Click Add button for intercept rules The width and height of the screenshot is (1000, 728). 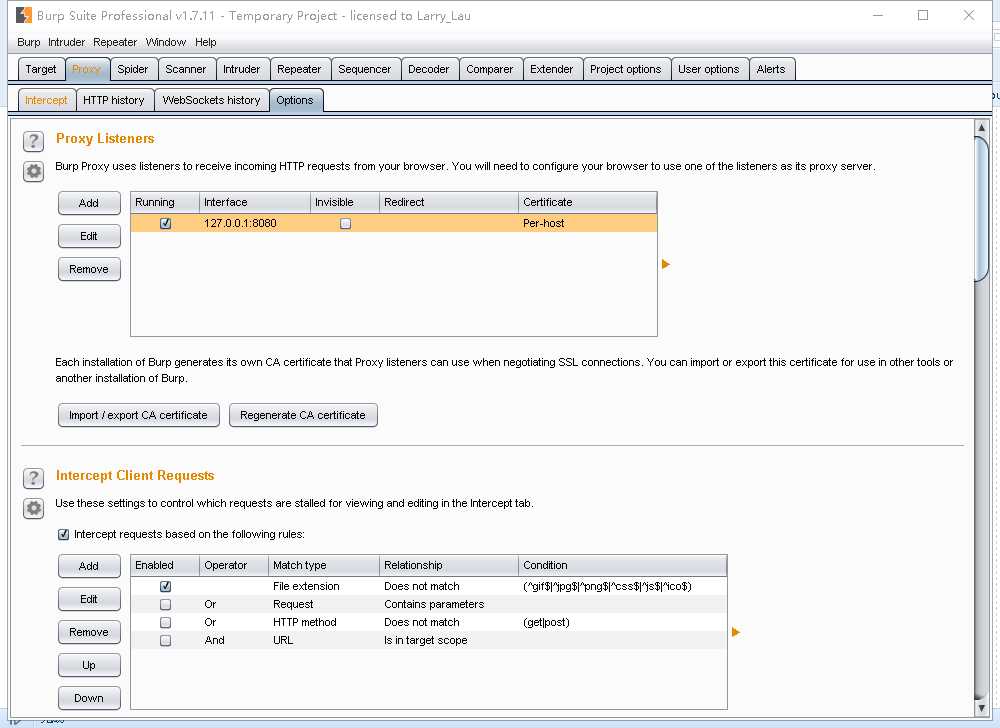[89, 566]
